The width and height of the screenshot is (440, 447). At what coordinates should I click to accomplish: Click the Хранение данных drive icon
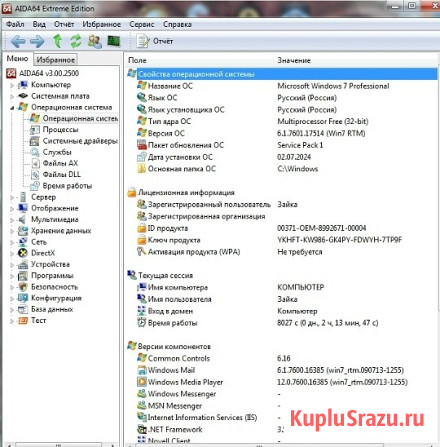(23, 231)
